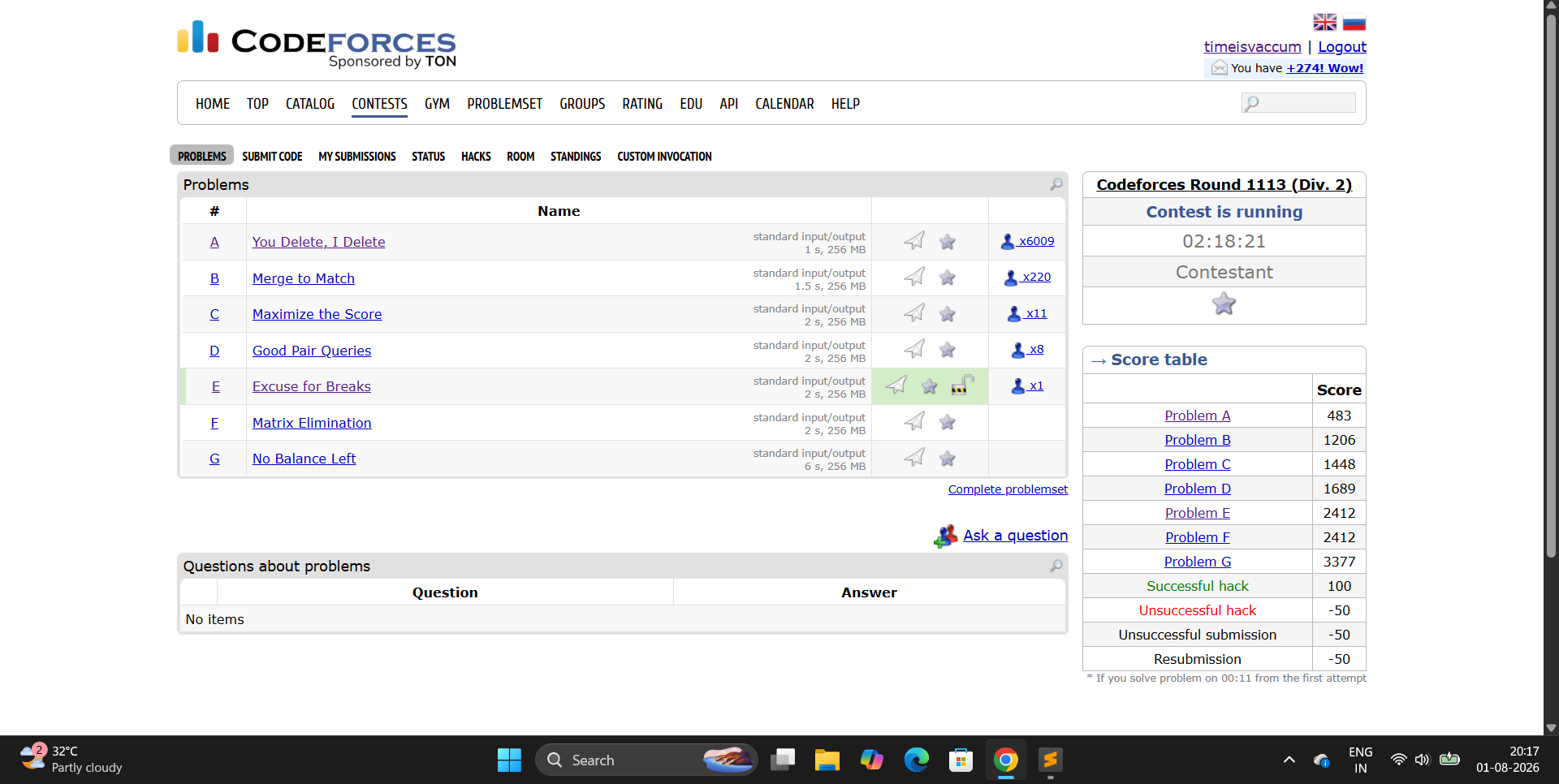This screenshot has width=1559, height=784.
Task: Submit problem D via paper plane icon
Action: click(914, 350)
